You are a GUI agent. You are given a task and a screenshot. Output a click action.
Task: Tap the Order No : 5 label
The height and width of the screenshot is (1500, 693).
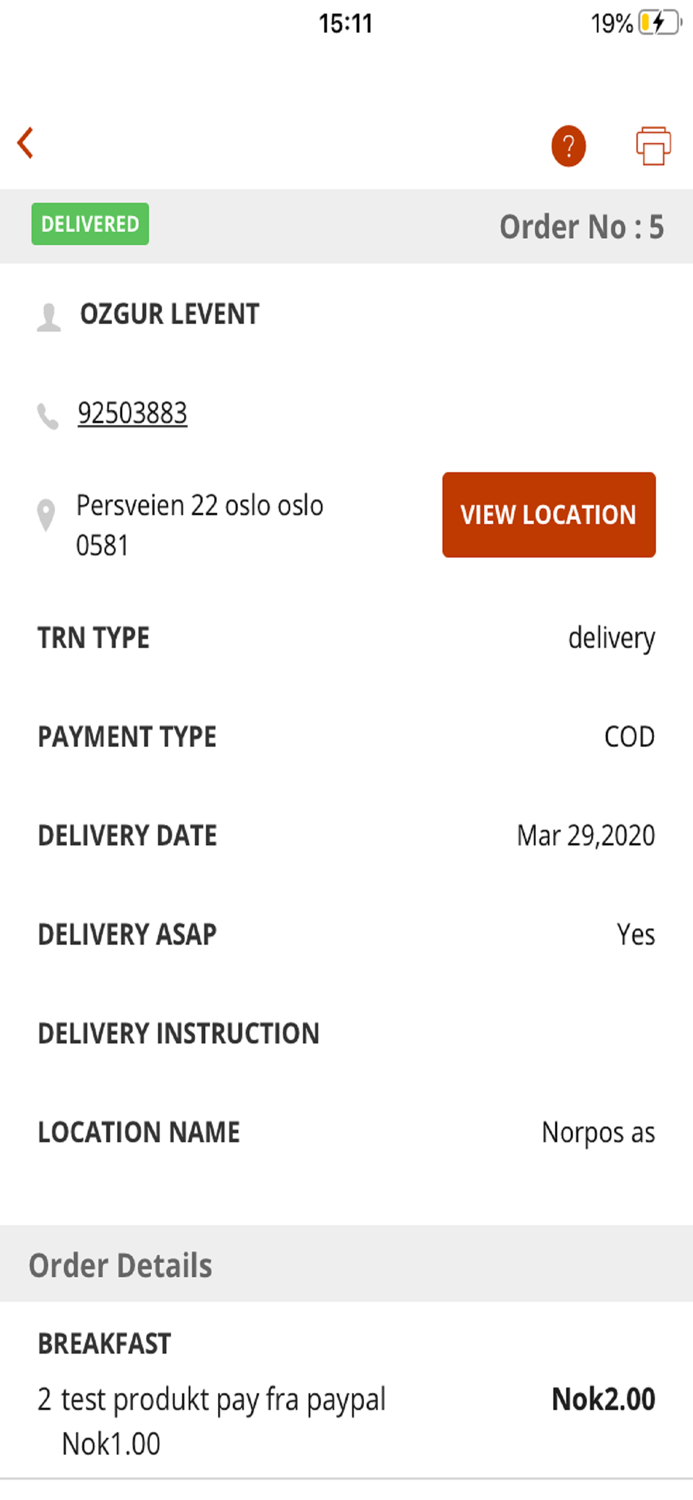pos(580,226)
